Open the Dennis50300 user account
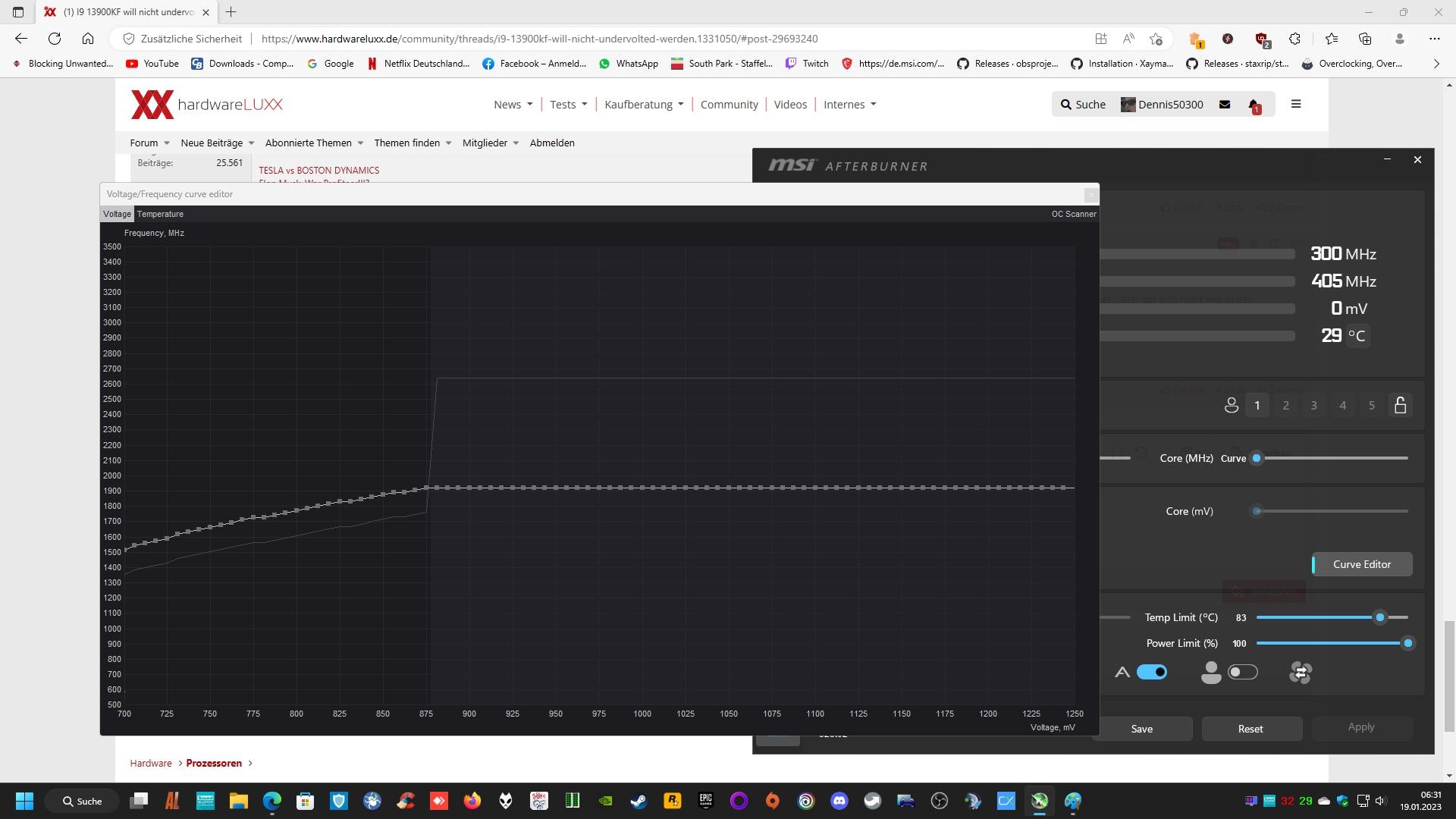The image size is (1456, 819). point(1163,105)
